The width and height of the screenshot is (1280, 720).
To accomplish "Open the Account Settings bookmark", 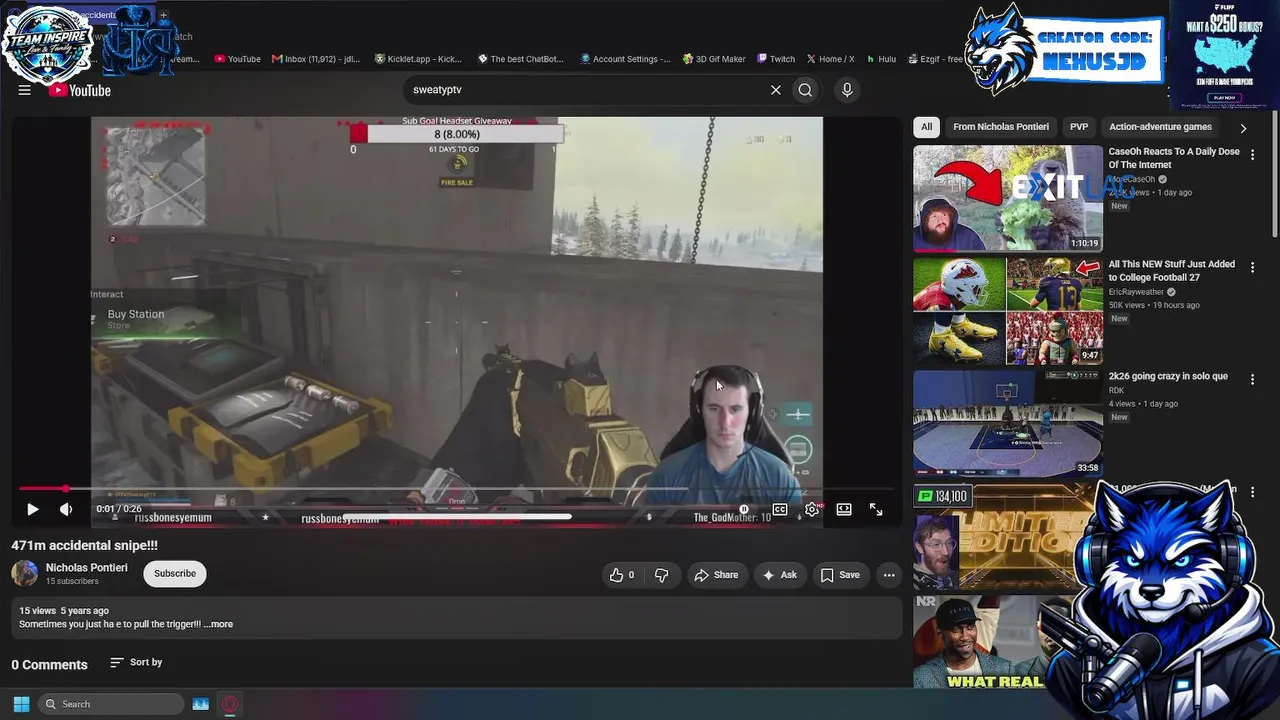I will pyautogui.click(x=626, y=59).
